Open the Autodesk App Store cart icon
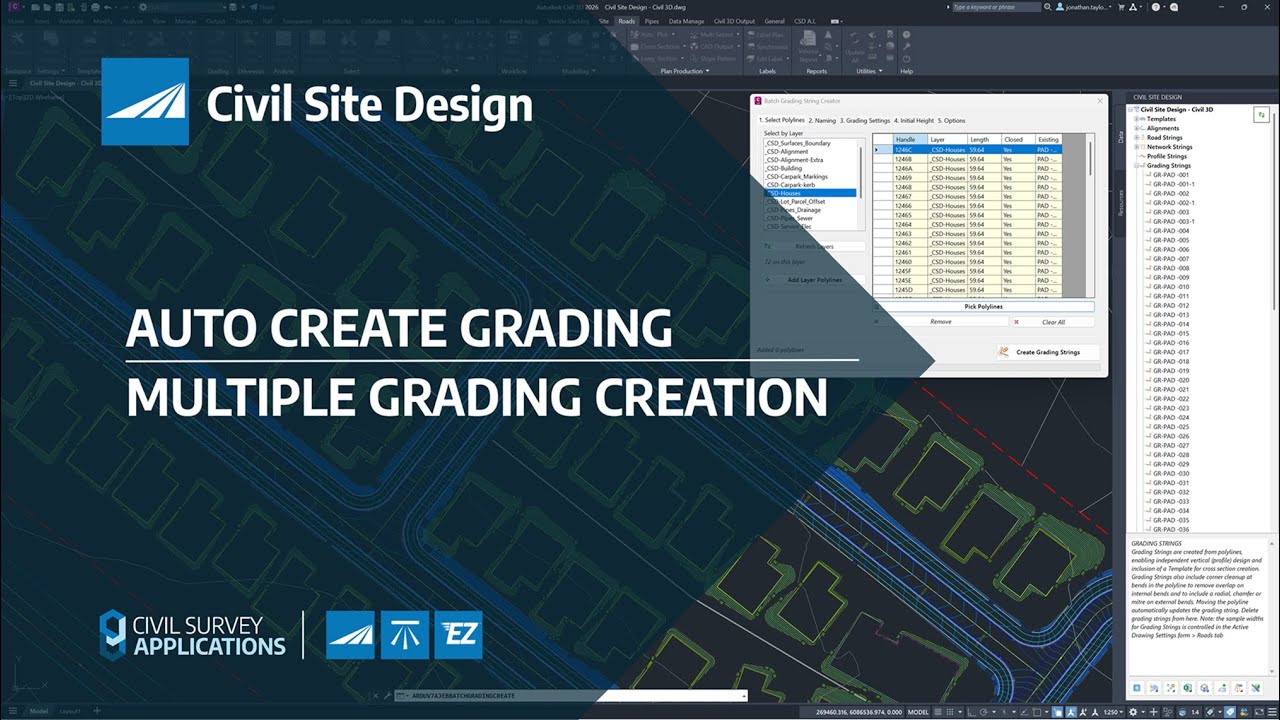1280x720 pixels. (x=1122, y=7)
